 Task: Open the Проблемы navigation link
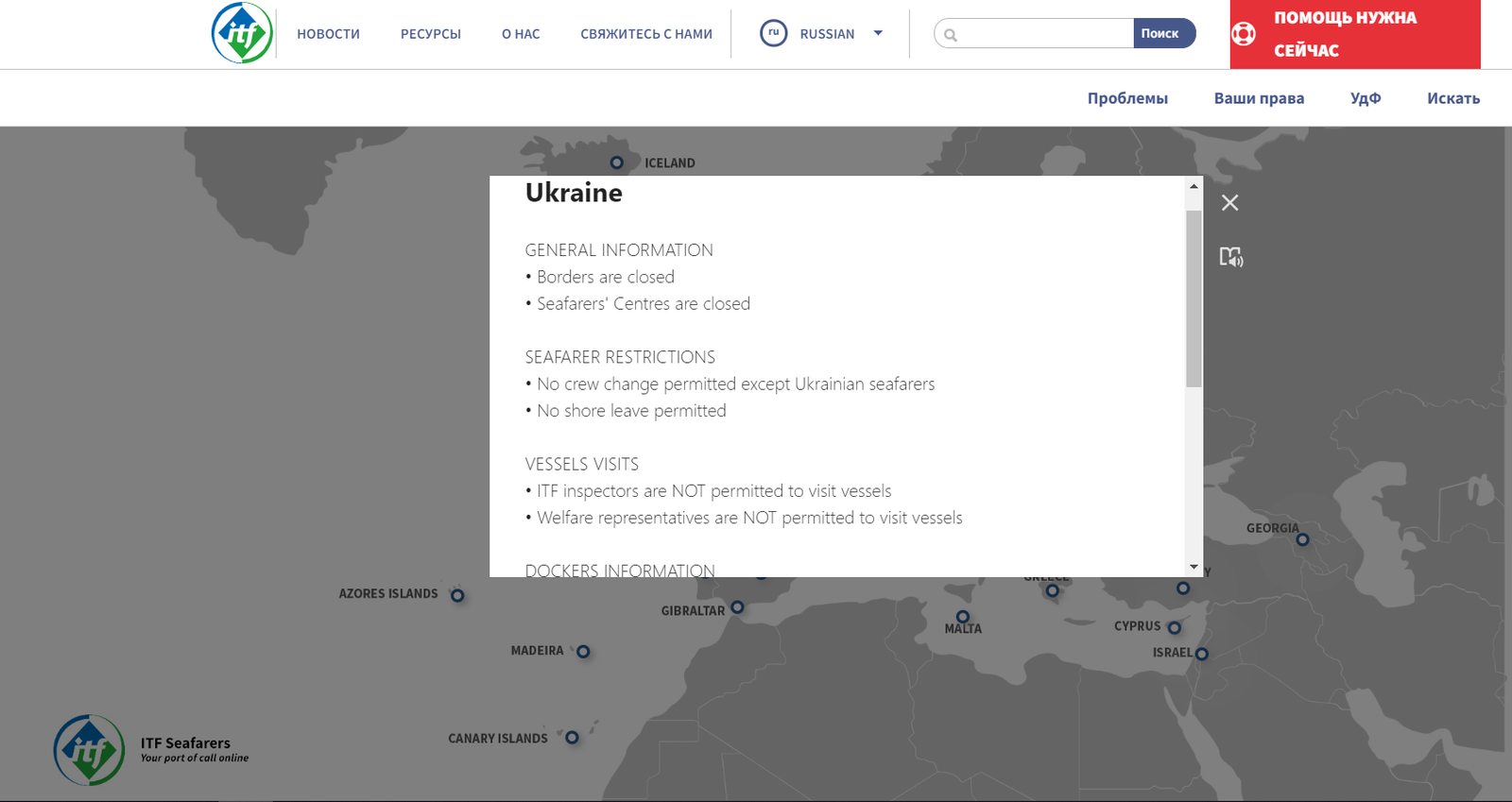tap(1127, 98)
